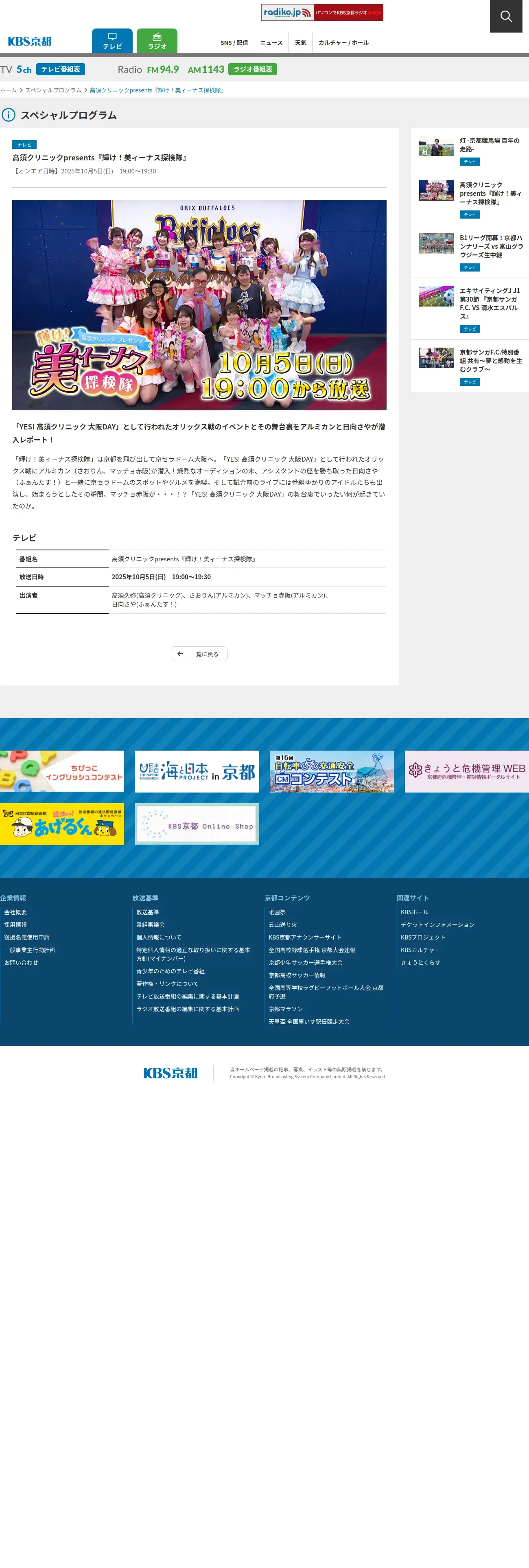Open the search magnifier icon
The height and width of the screenshot is (1568, 529).
pos(506,16)
